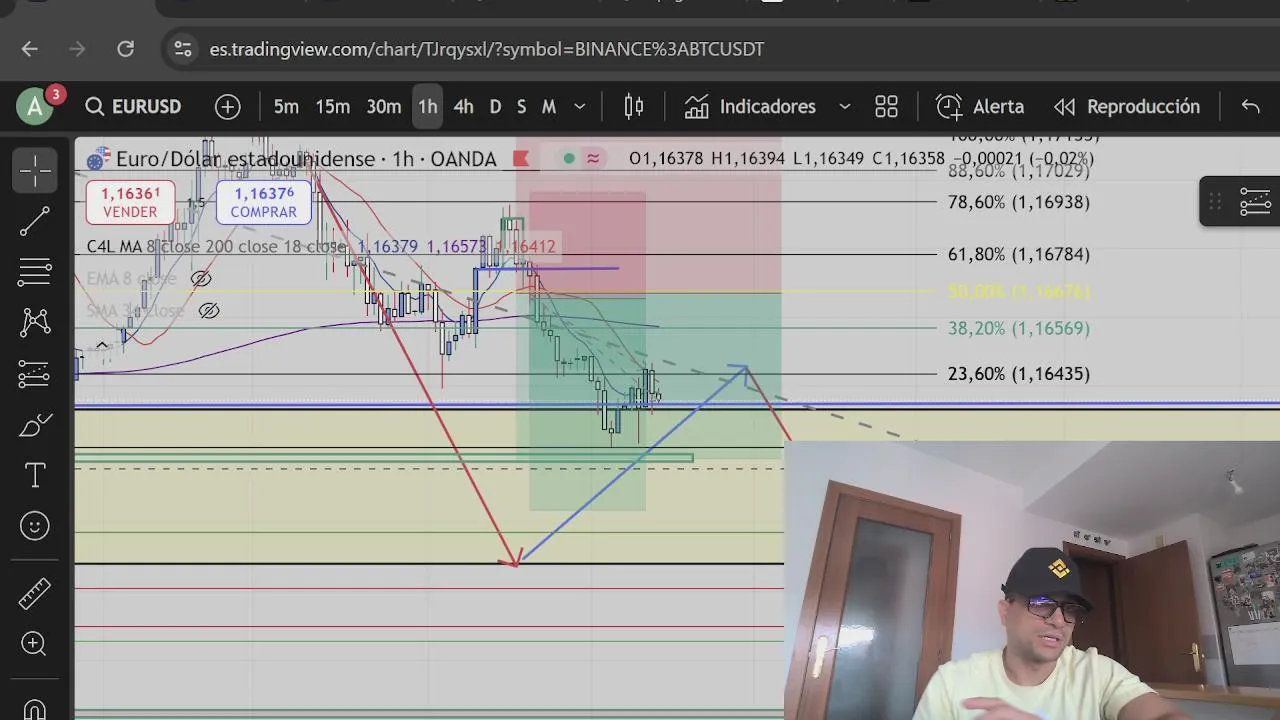Click the 1,16376 COMPRAR buy button
This screenshot has height=720, width=1280.
click(x=264, y=202)
